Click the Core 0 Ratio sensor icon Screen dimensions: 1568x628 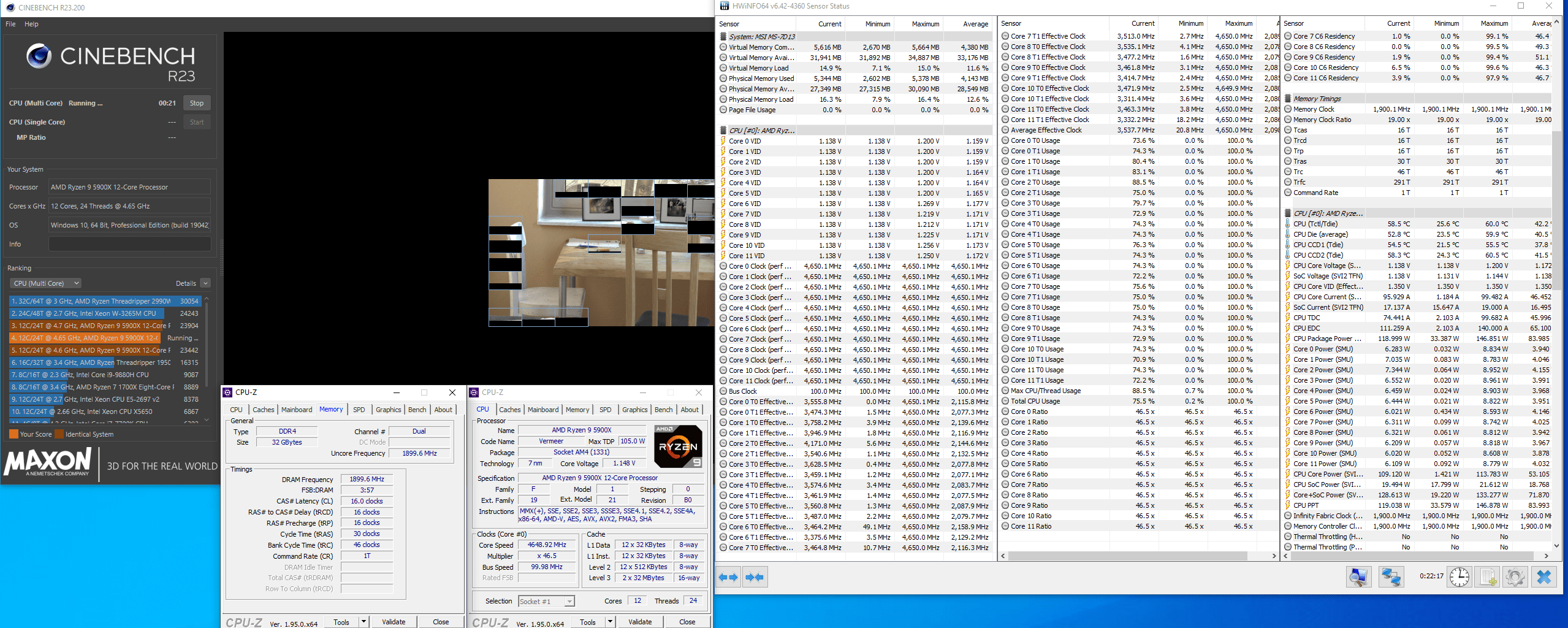(x=1005, y=412)
